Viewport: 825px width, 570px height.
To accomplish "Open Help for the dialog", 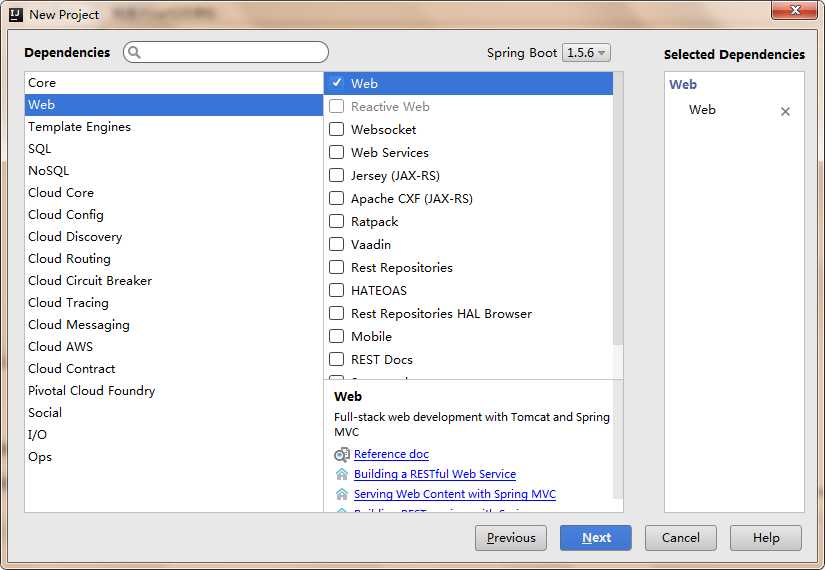I will 766,537.
